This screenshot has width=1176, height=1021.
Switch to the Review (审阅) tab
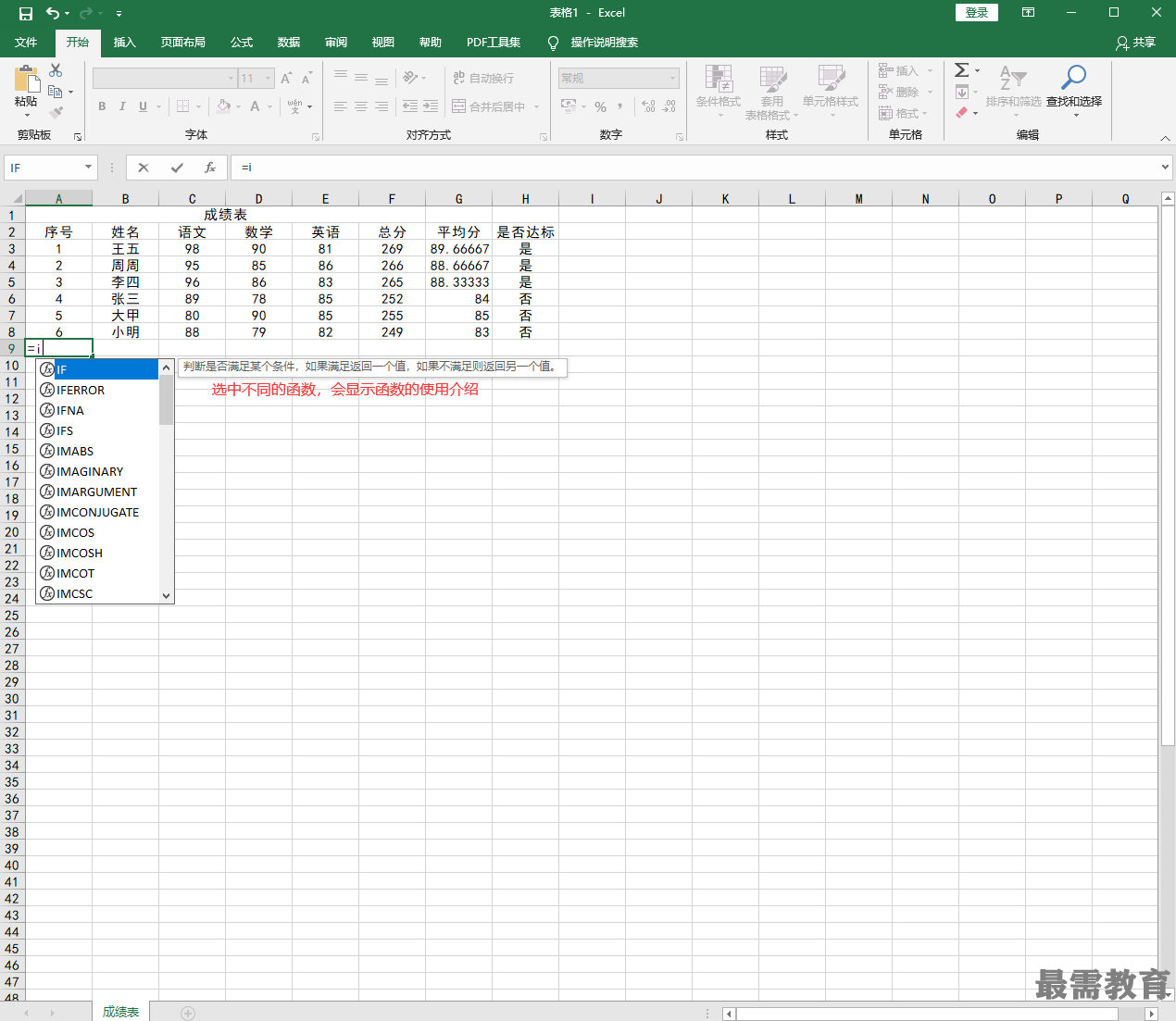coord(336,43)
